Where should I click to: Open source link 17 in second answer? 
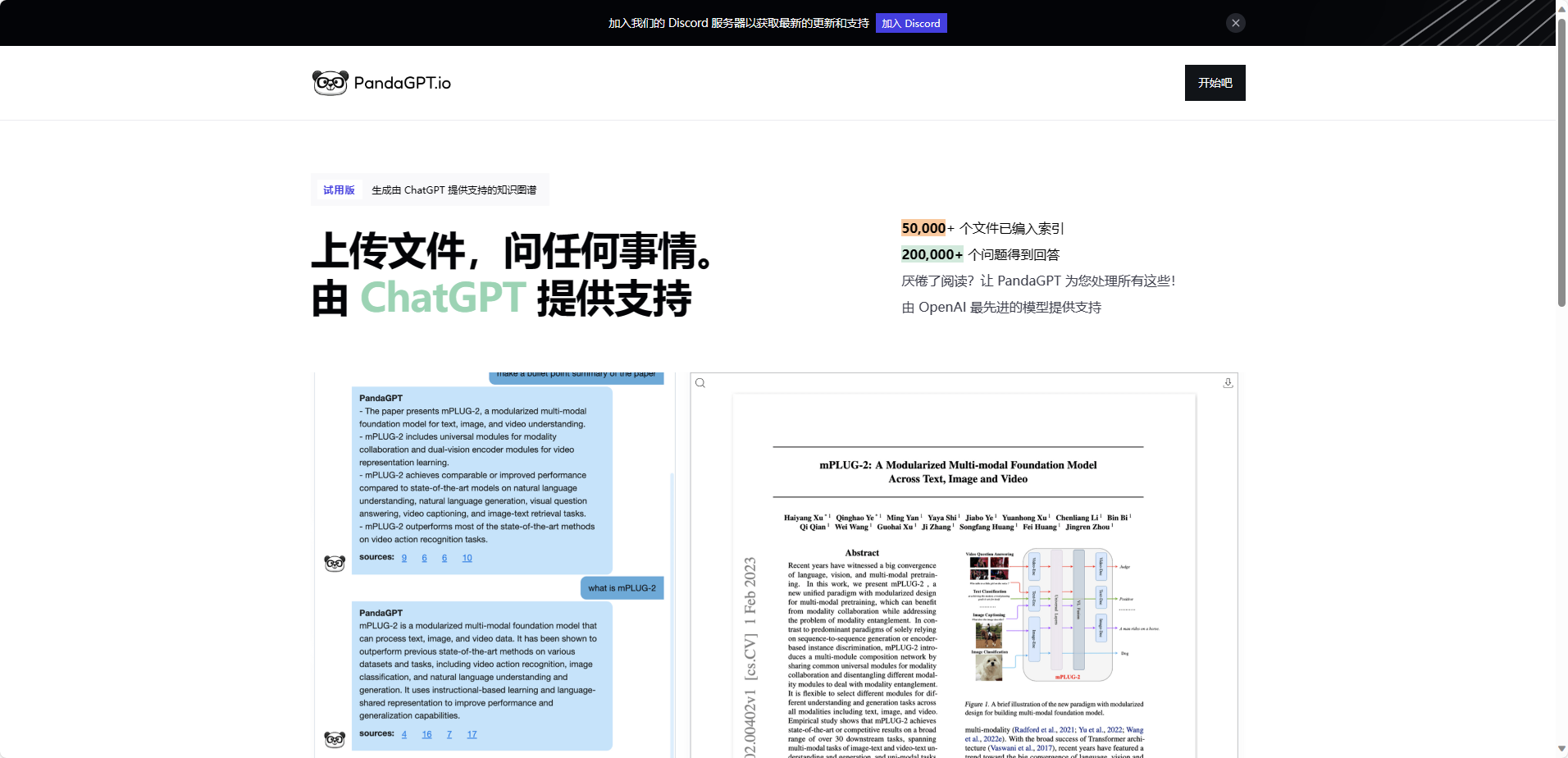[472, 734]
